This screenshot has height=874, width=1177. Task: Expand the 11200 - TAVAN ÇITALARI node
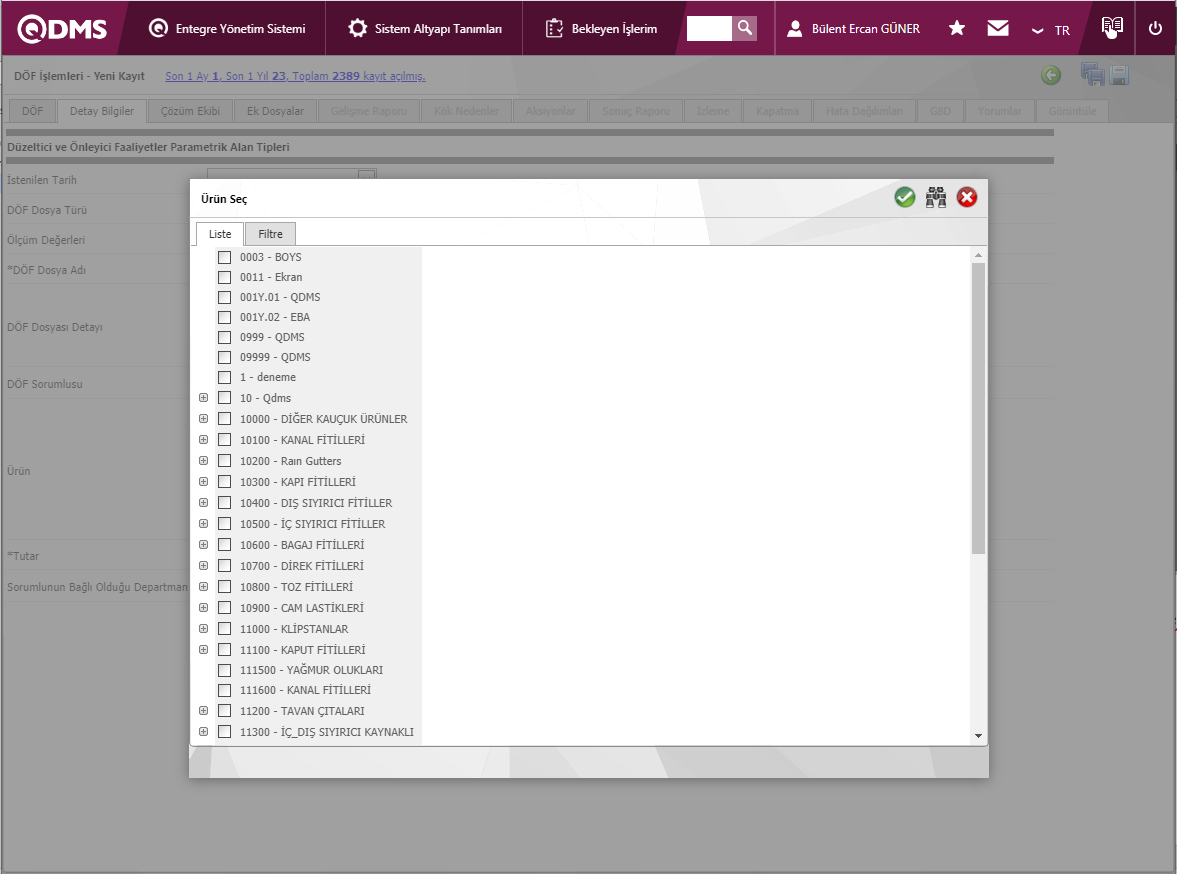point(204,711)
